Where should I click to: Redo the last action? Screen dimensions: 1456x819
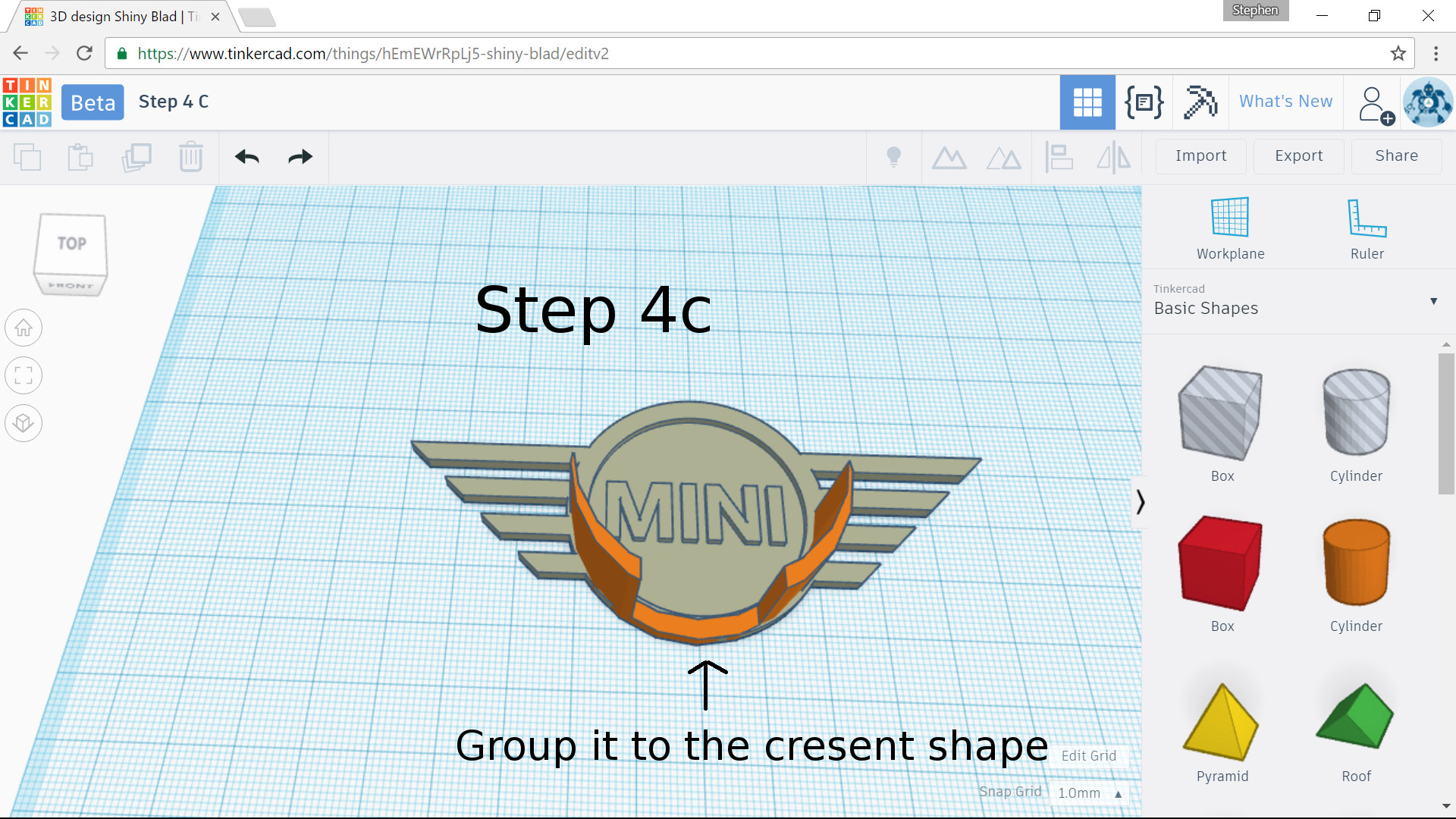point(300,157)
